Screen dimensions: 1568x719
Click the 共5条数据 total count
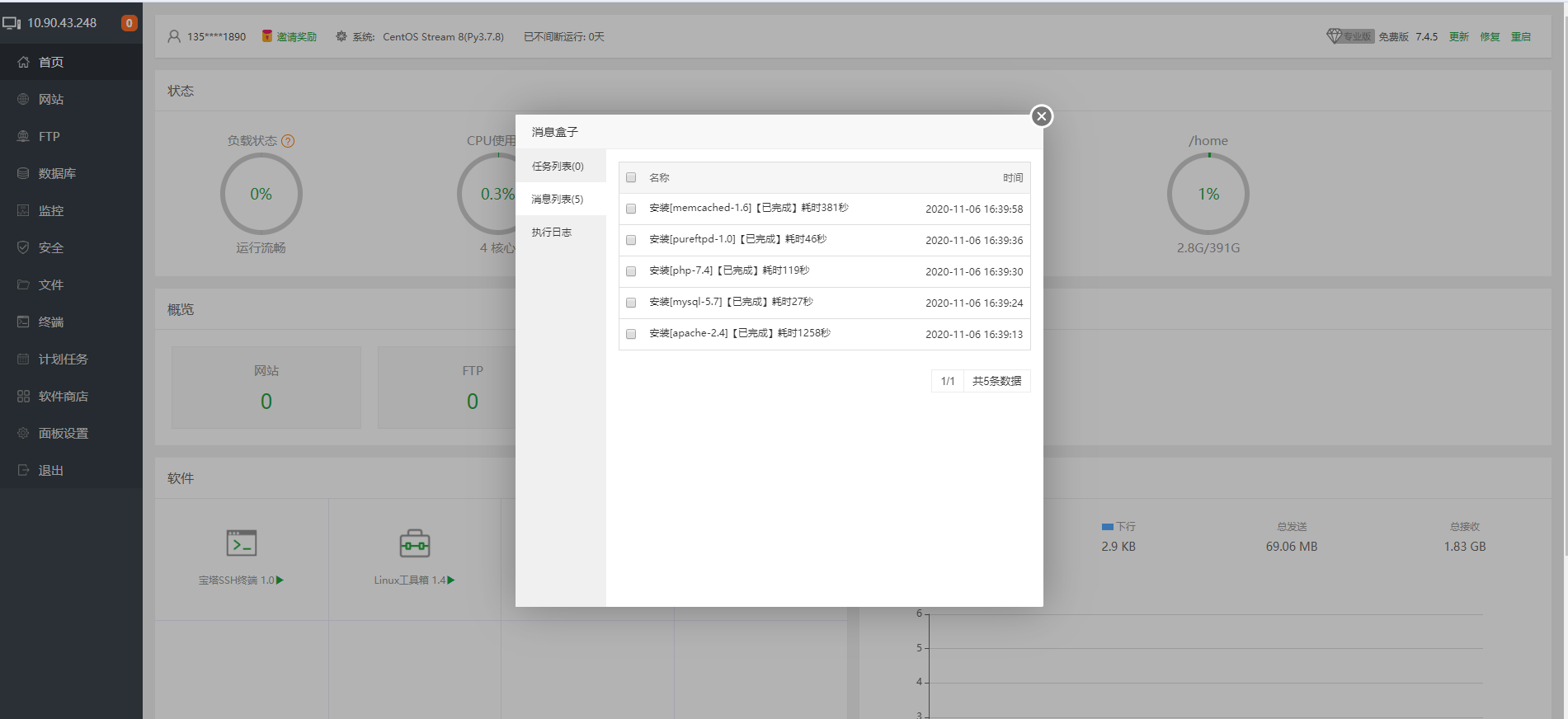(996, 381)
